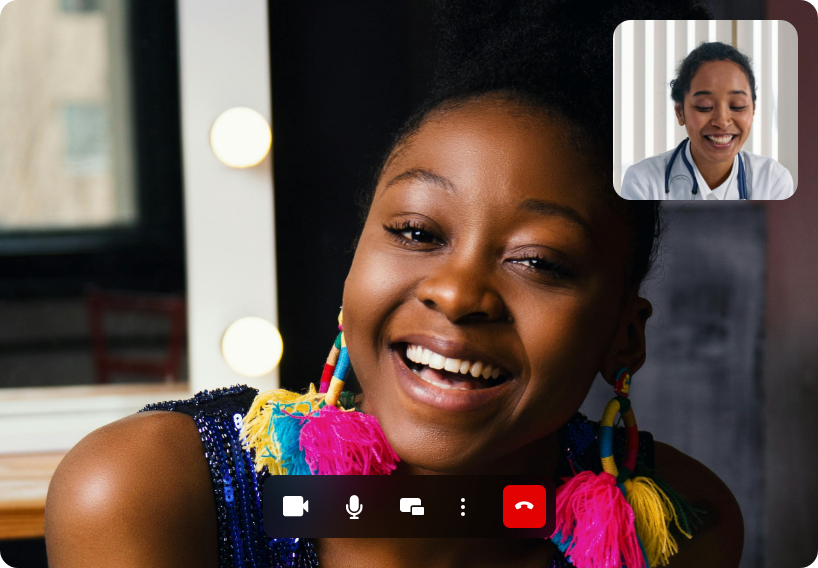
Task: Turn off the camera with the video icon
Action: 295,506
